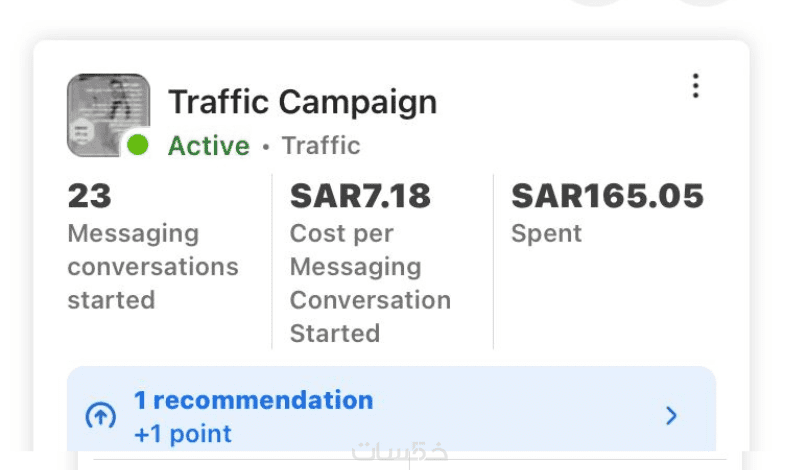Click empty card area beneath the Spent label
This screenshot has height=470, width=800.
click(x=607, y=300)
